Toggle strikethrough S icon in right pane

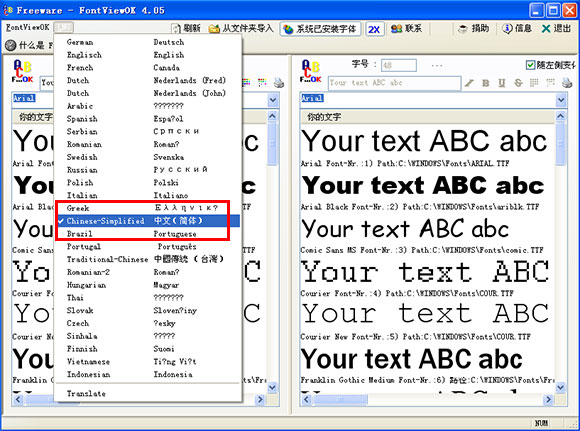point(518,83)
